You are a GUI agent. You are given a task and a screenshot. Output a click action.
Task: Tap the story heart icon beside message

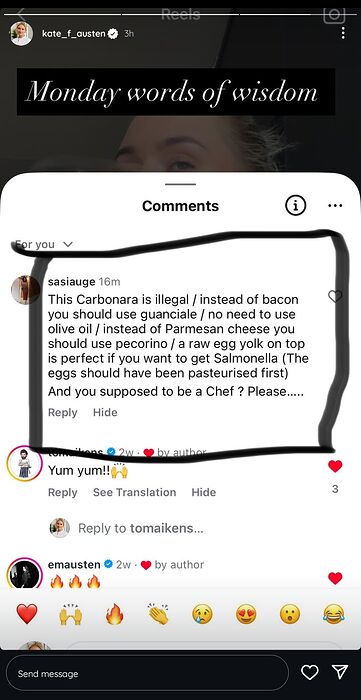point(310,672)
